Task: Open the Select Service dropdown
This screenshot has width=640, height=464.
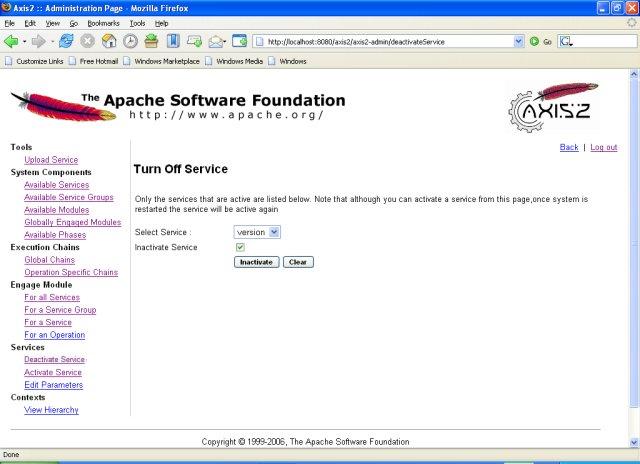Action: point(257,232)
